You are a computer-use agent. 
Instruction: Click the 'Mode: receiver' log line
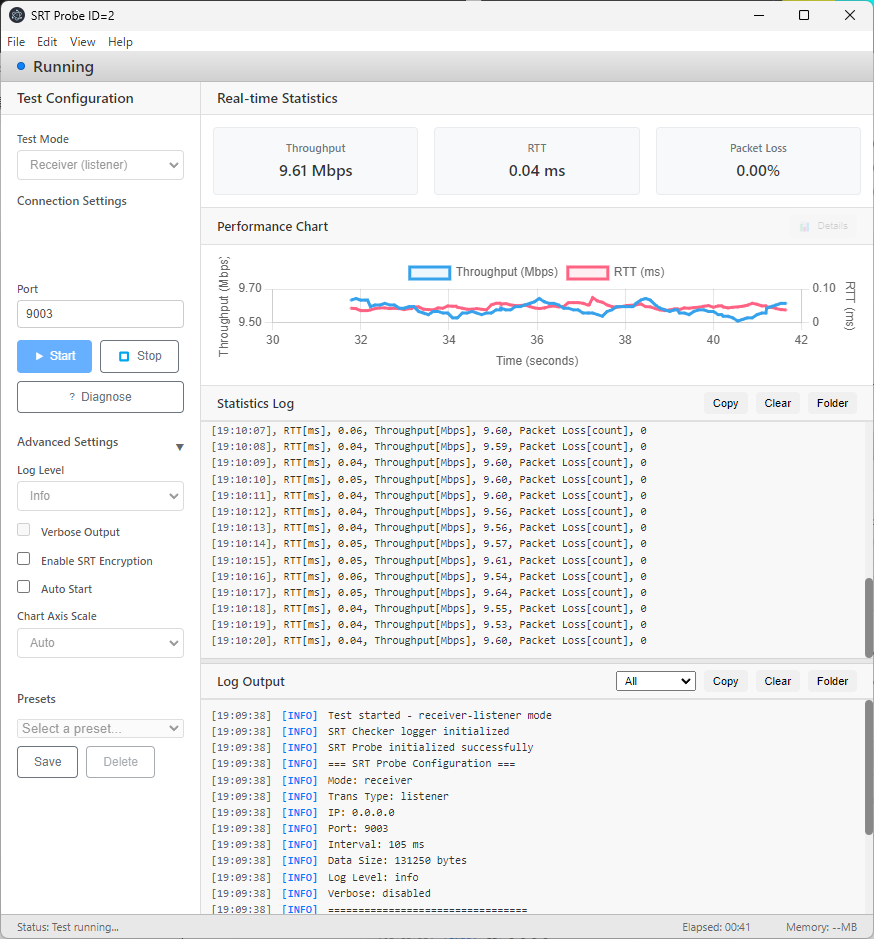[312, 781]
